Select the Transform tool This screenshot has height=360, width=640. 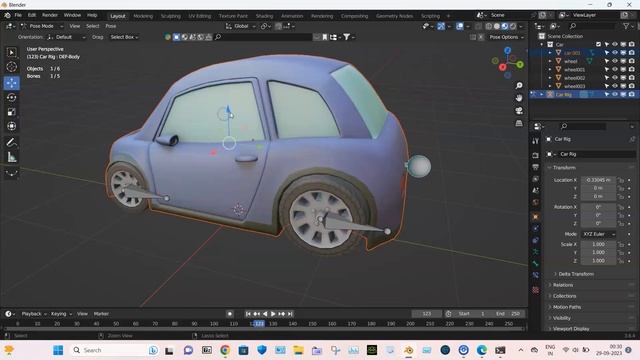pos(11,126)
